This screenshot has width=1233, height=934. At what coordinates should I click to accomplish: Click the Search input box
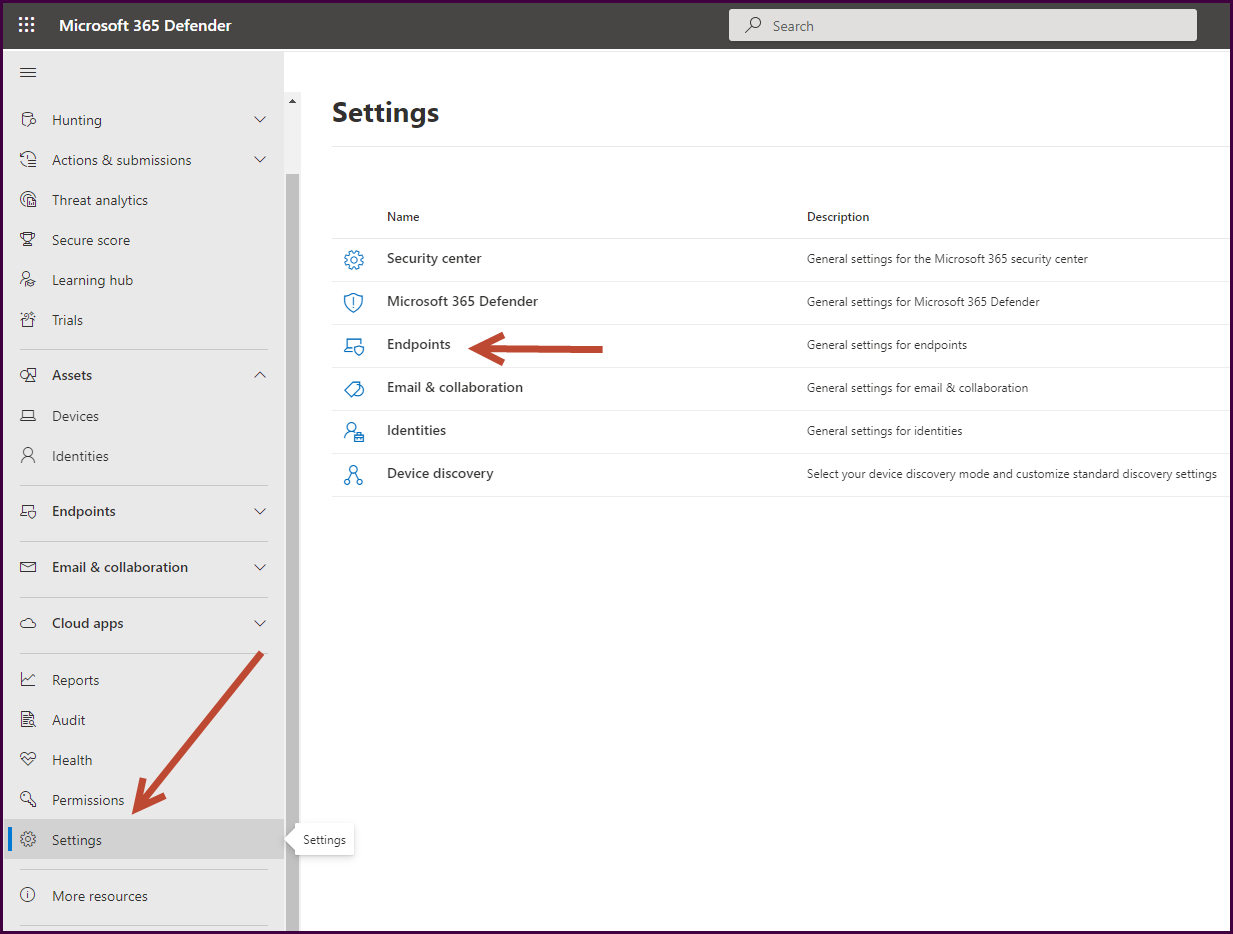click(x=970, y=26)
